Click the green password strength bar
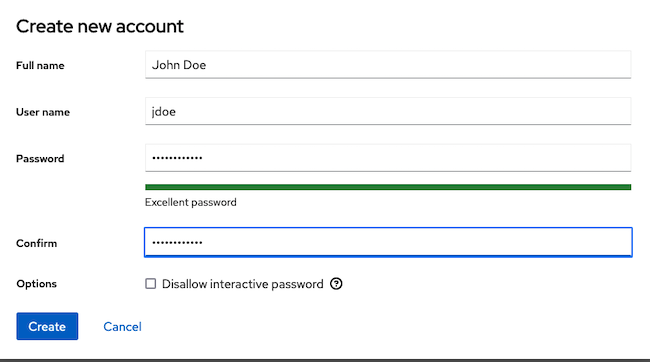Image resolution: width=650 pixels, height=362 pixels. tap(388, 187)
